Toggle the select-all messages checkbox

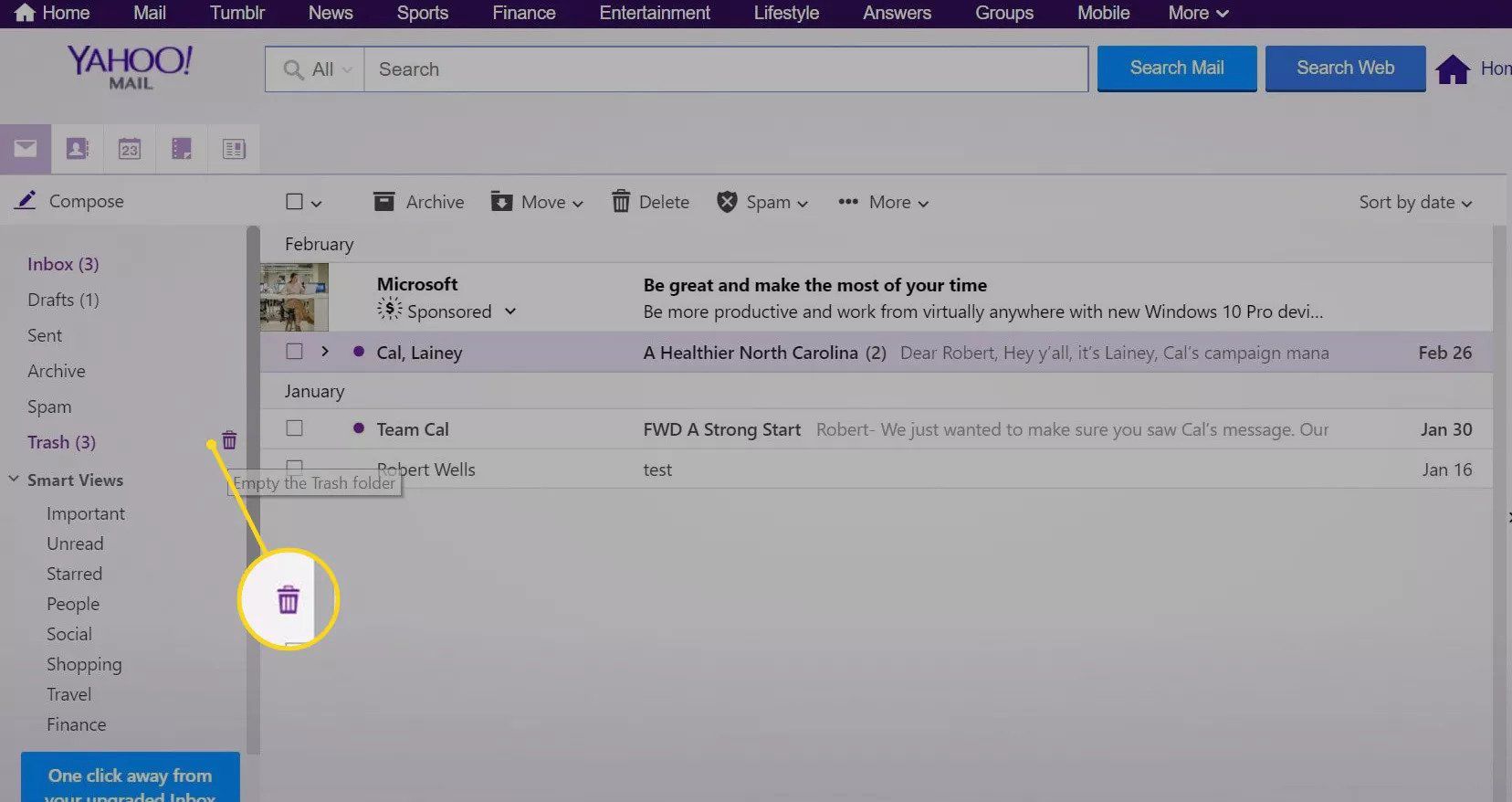pyautogui.click(x=294, y=202)
